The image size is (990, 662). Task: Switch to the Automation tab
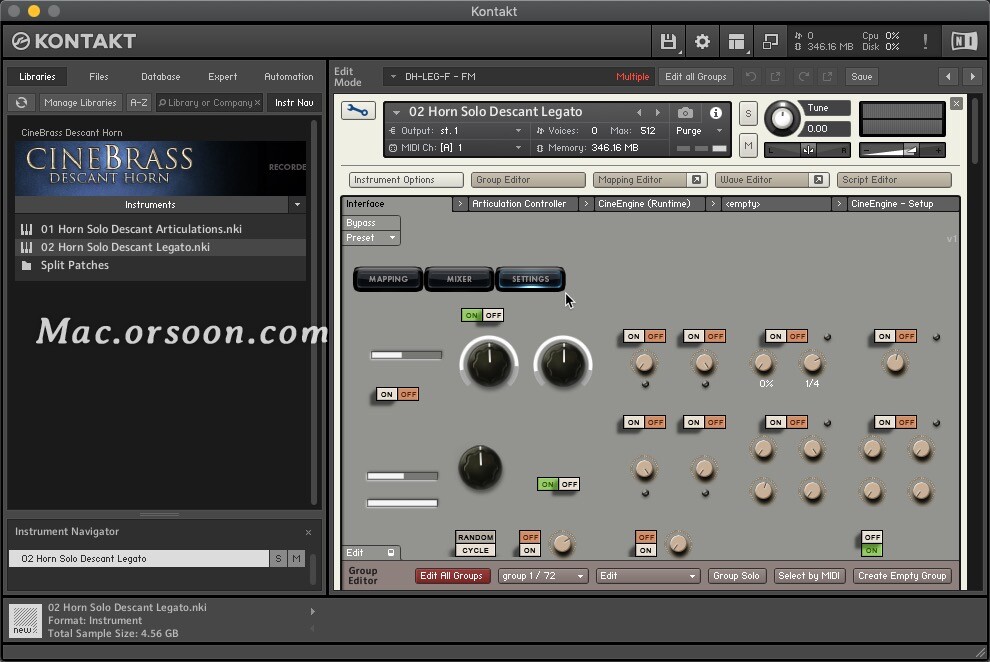click(289, 76)
